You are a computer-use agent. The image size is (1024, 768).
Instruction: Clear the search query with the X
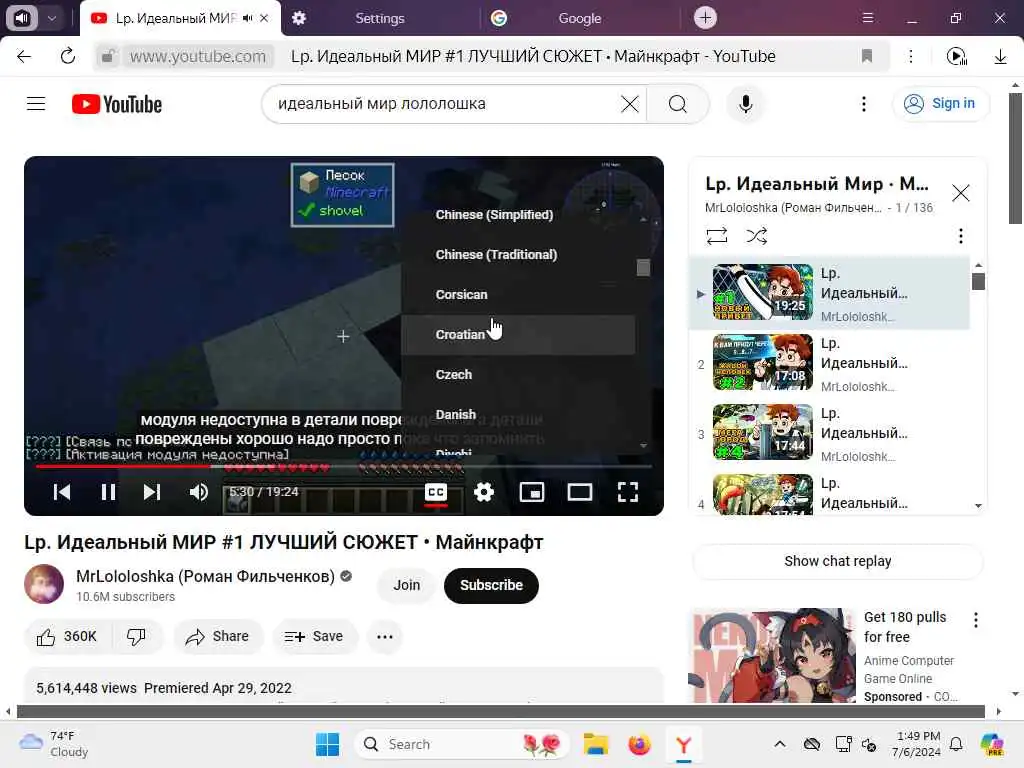[x=630, y=104]
